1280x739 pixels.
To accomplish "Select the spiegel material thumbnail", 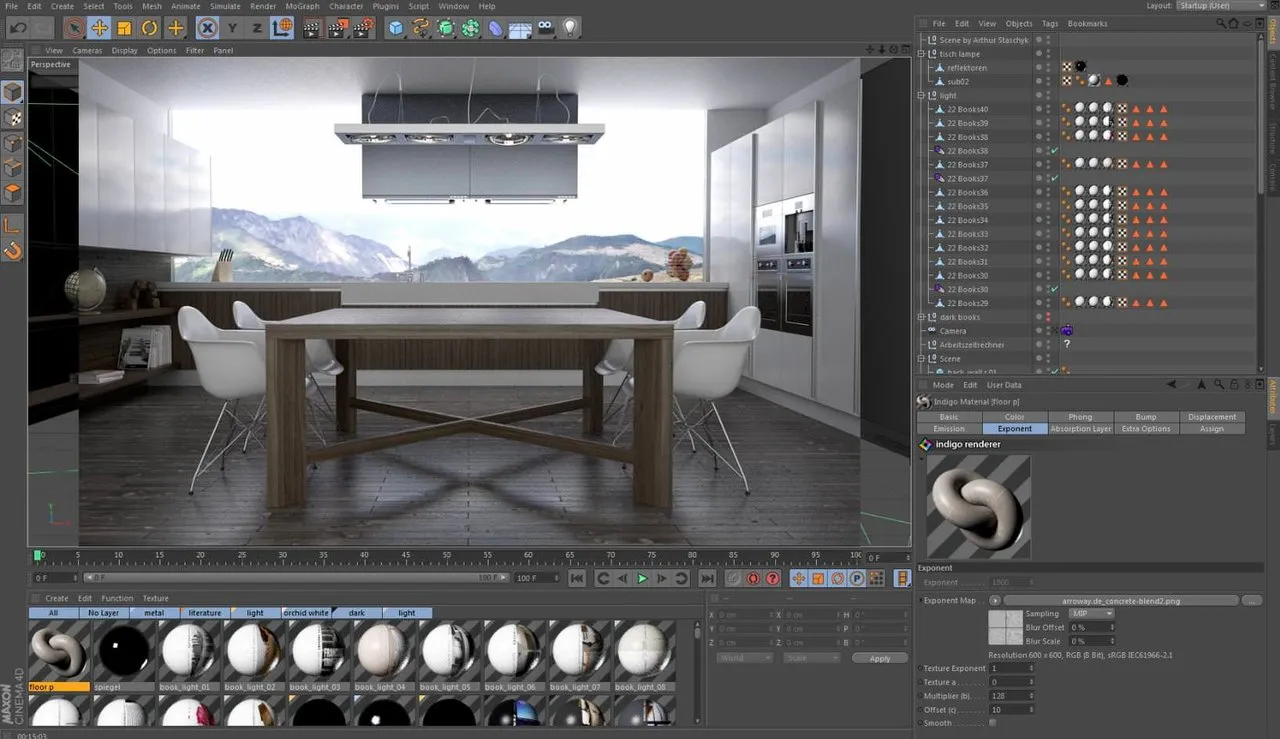I will click(124, 655).
